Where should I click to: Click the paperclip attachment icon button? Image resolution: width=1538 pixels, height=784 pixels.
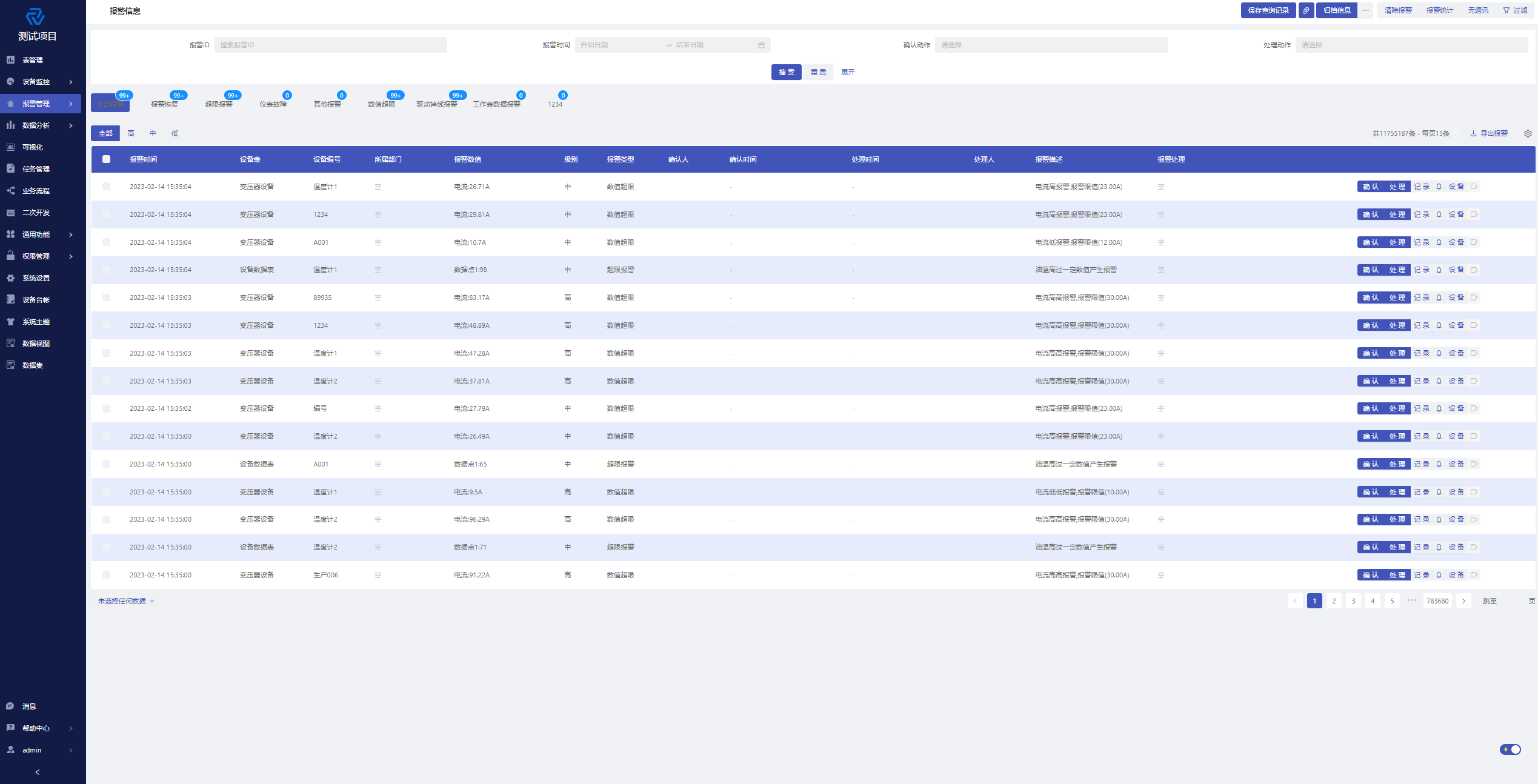pos(1306,10)
